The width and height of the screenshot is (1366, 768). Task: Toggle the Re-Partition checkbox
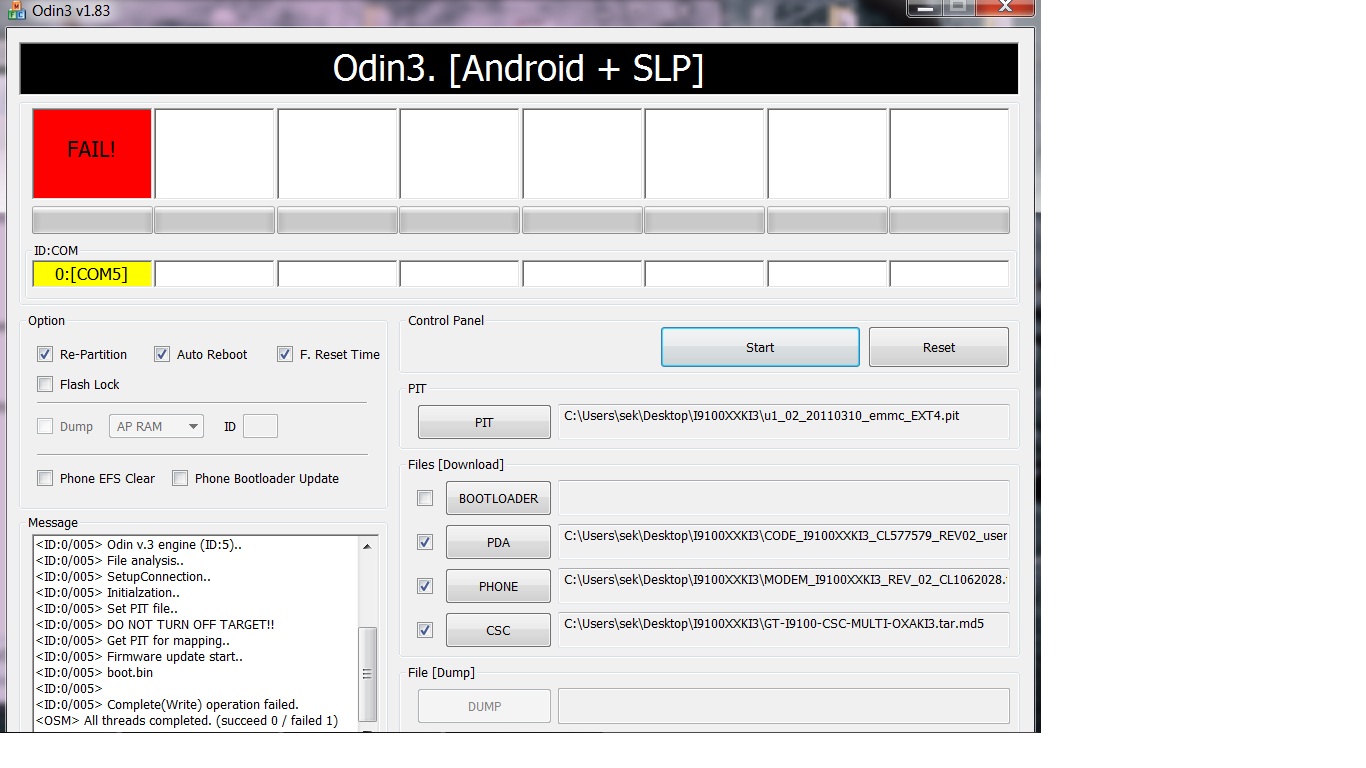pyautogui.click(x=45, y=354)
